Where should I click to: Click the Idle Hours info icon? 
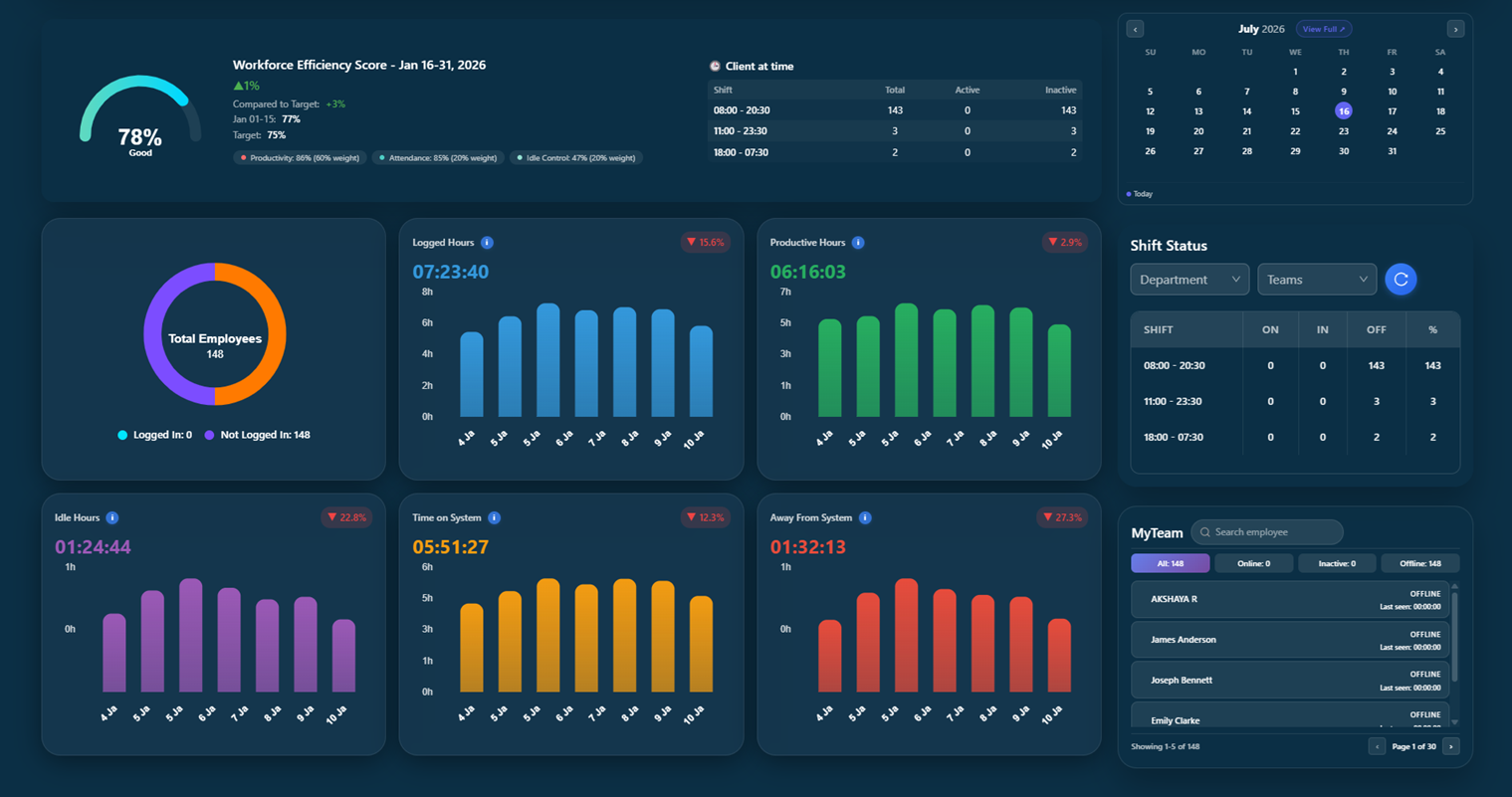[112, 517]
